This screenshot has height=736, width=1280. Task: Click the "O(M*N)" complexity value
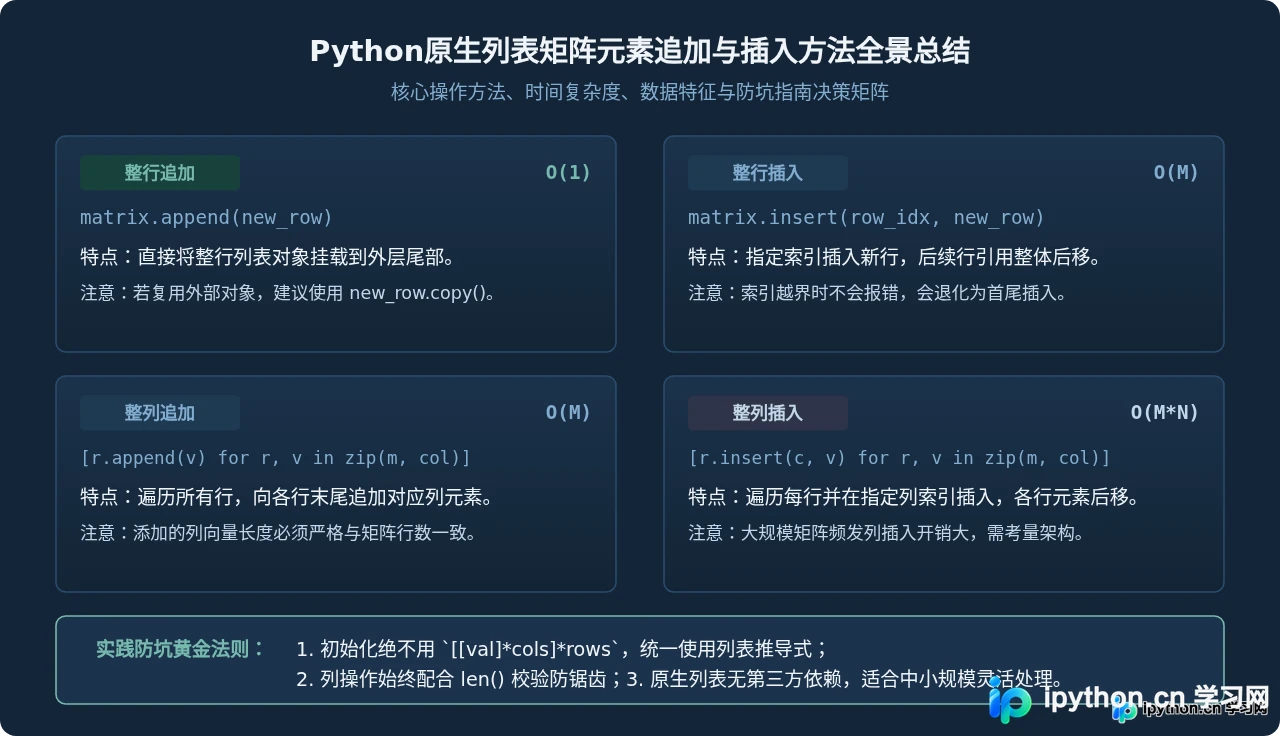click(x=1165, y=413)
